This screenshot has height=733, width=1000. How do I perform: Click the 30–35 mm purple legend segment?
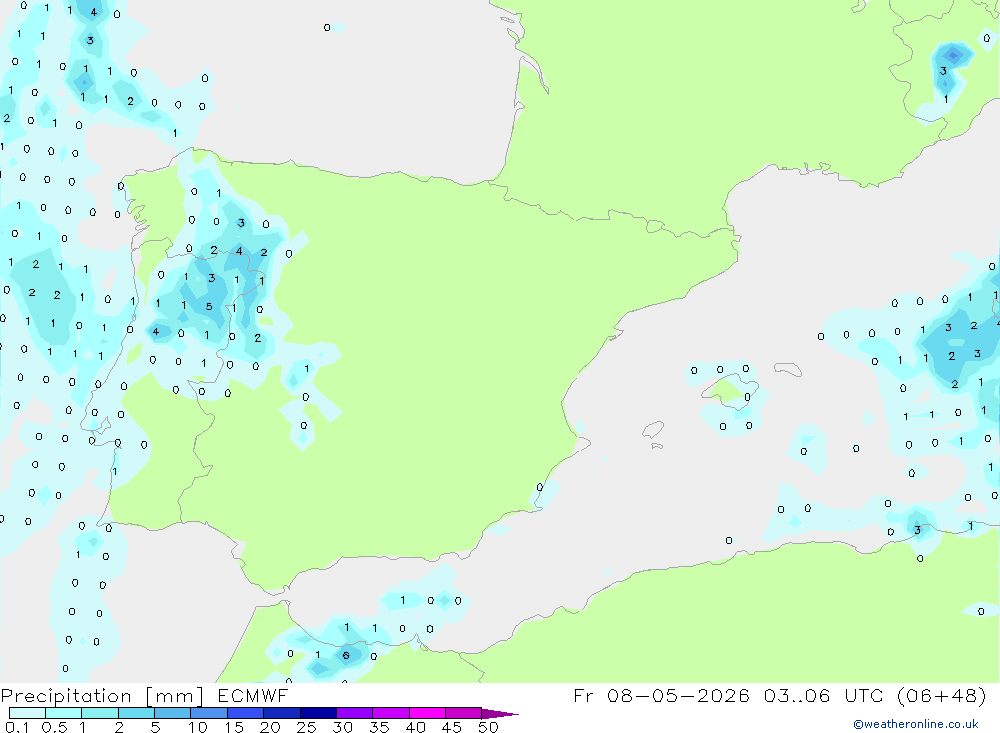[x=355, y=713]
